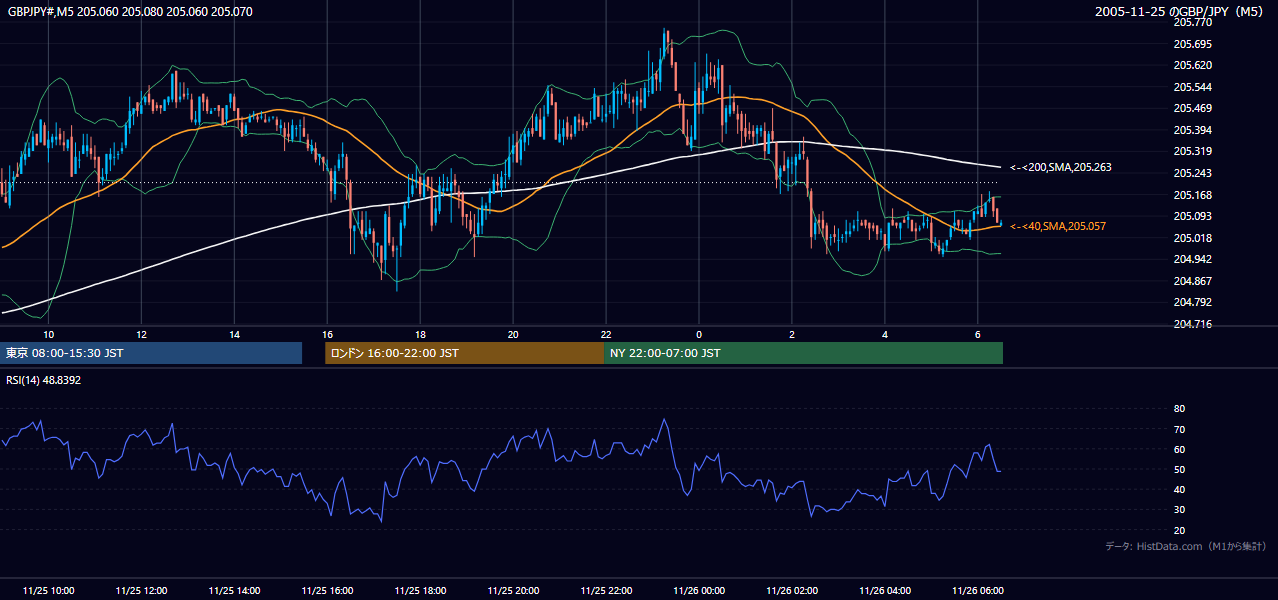Click price axis value 205.319
Screen dimensions: 1278x600
click(1192, 152)
